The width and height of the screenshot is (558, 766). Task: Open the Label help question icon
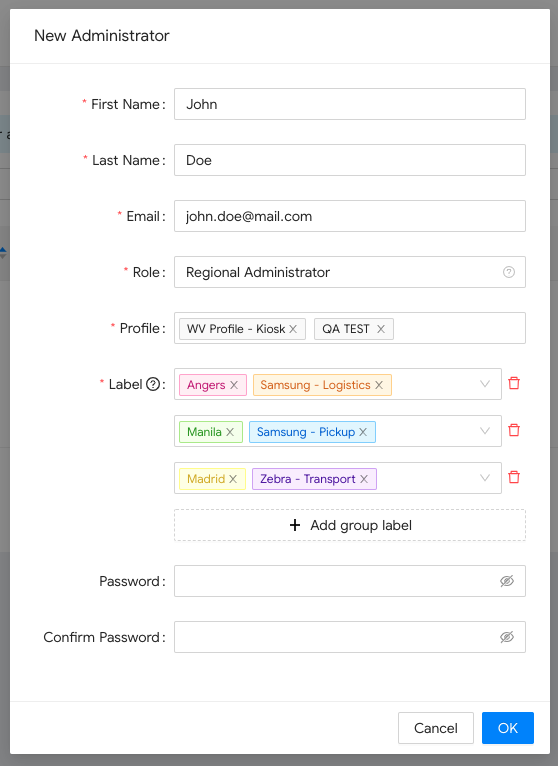[x=153, y=384]
